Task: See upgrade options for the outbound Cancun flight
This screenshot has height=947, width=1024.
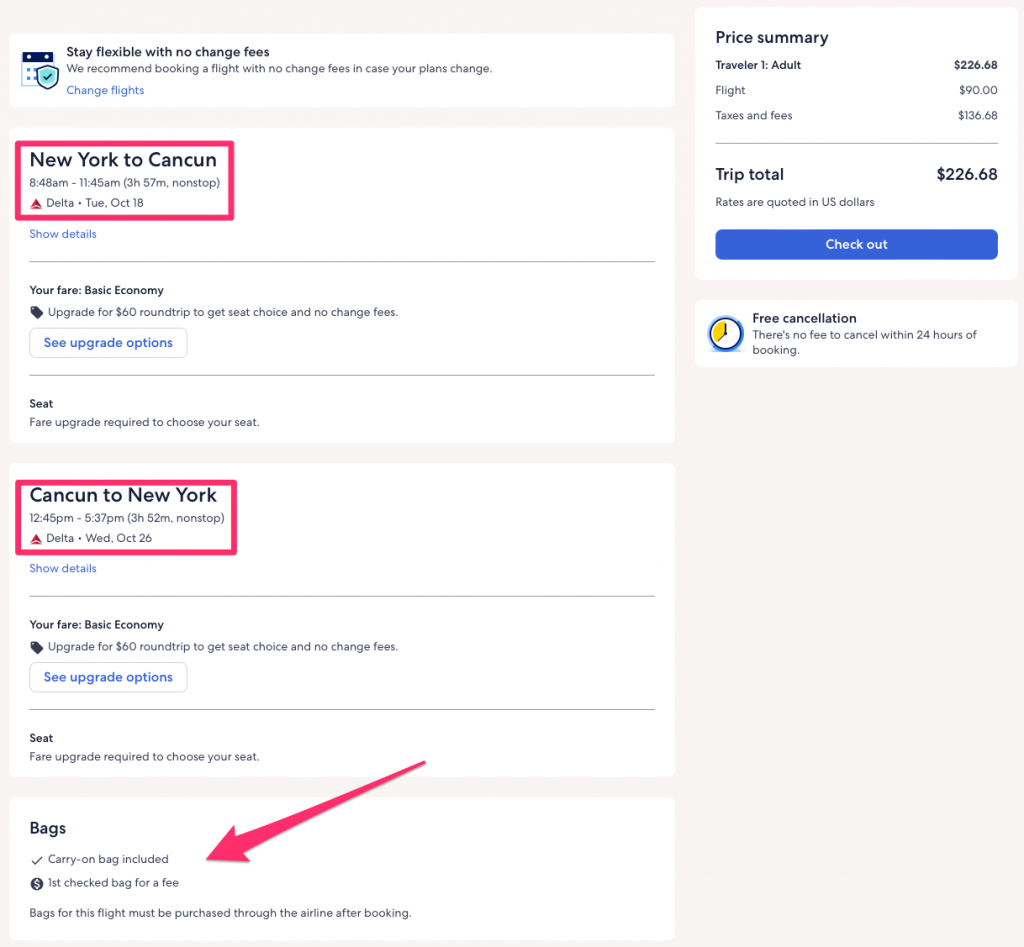Action: click(108, 343)
